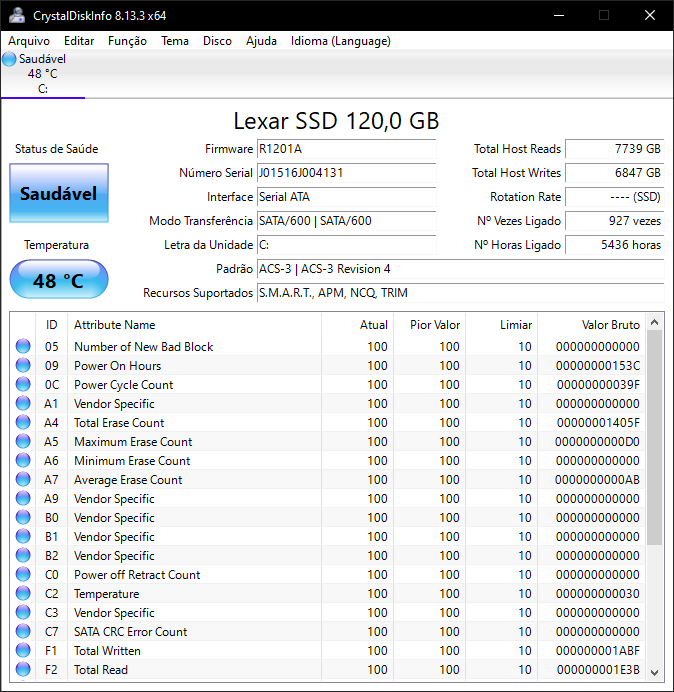Image resolution: width=674 pixels, height=692 pixels.
Task: Click the 48 °C temperature button
Action: pos(59,280)
